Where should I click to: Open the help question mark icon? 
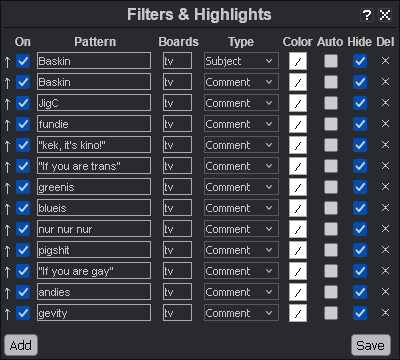tap(367, 15)
